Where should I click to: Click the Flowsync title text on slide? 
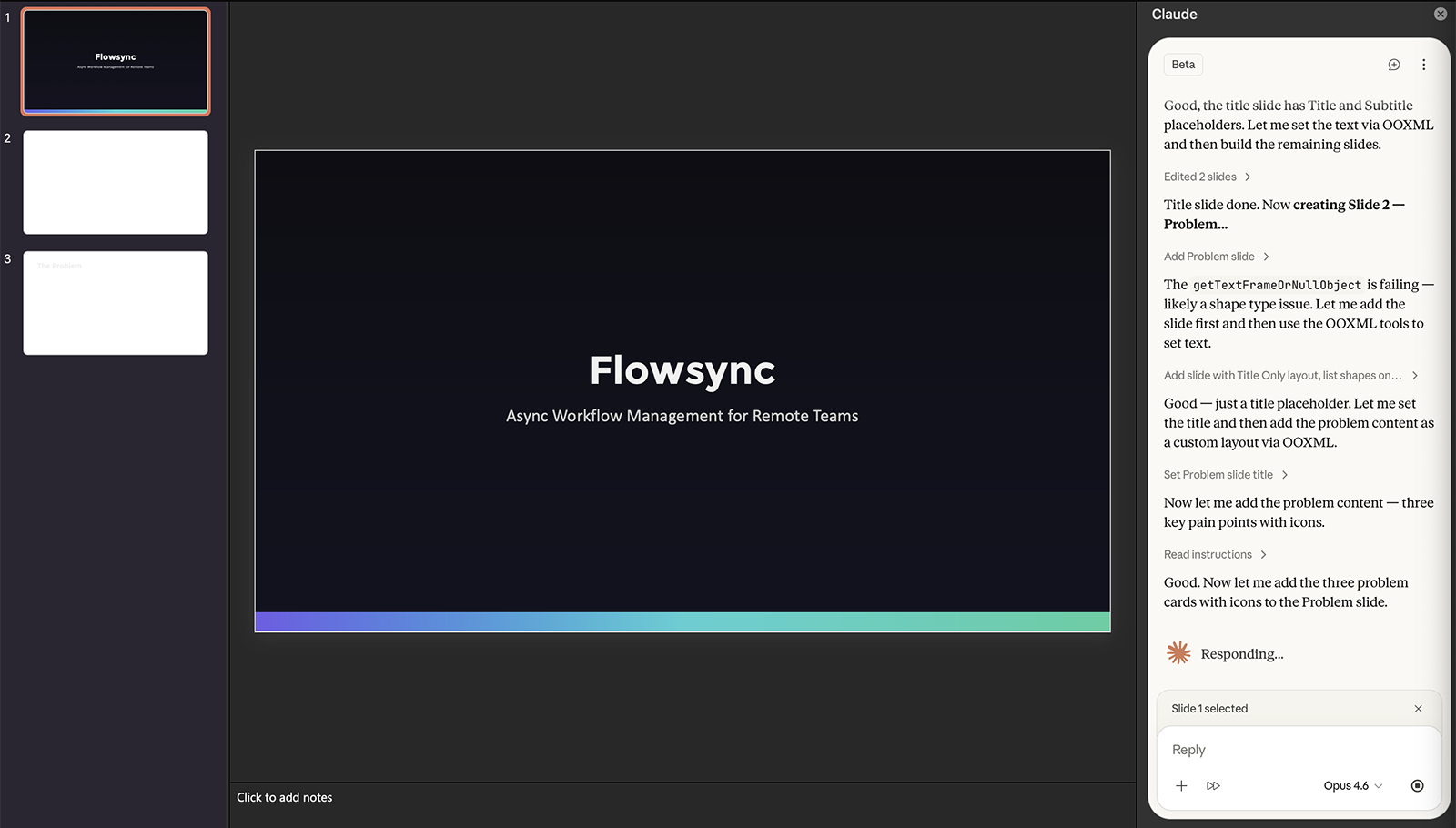(x=682, y=370)
